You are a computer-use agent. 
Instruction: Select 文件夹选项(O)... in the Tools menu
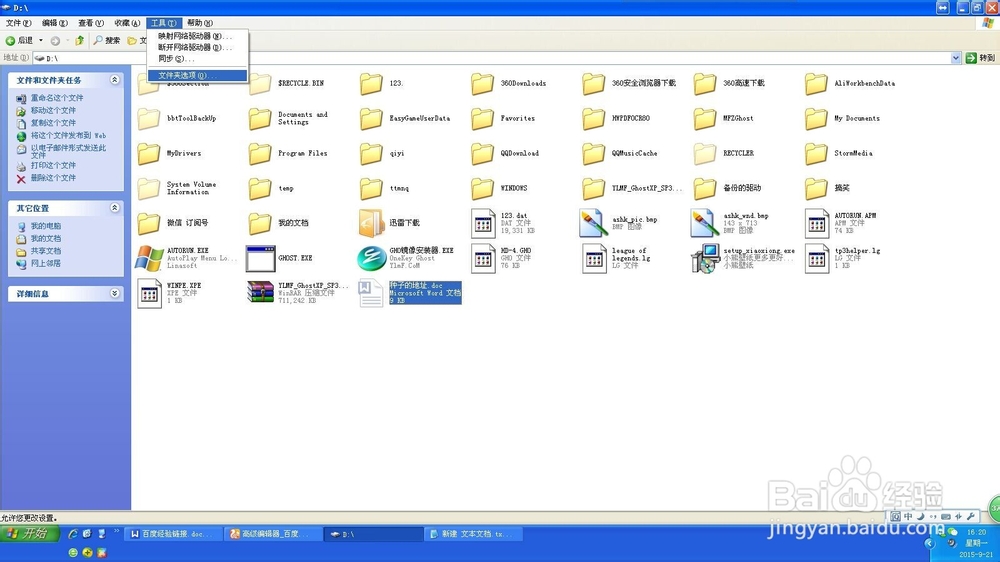click(x=197, y=75)
